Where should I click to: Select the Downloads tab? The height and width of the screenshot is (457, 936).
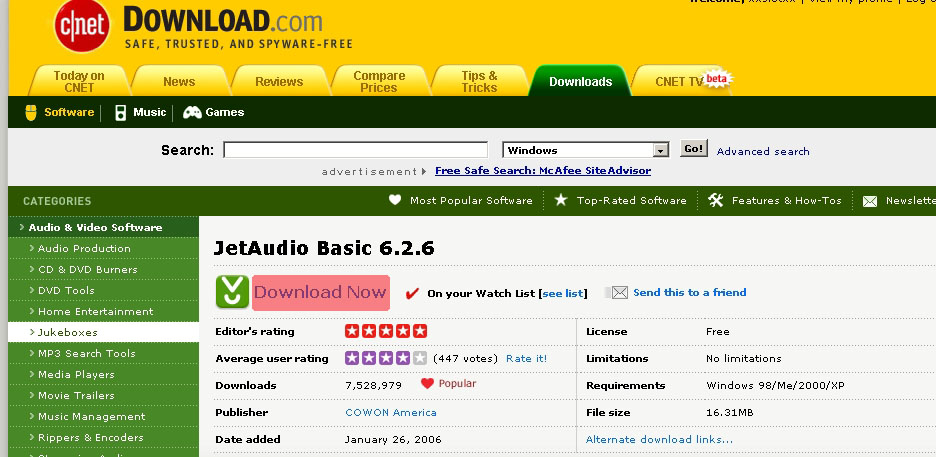[580, 82]
